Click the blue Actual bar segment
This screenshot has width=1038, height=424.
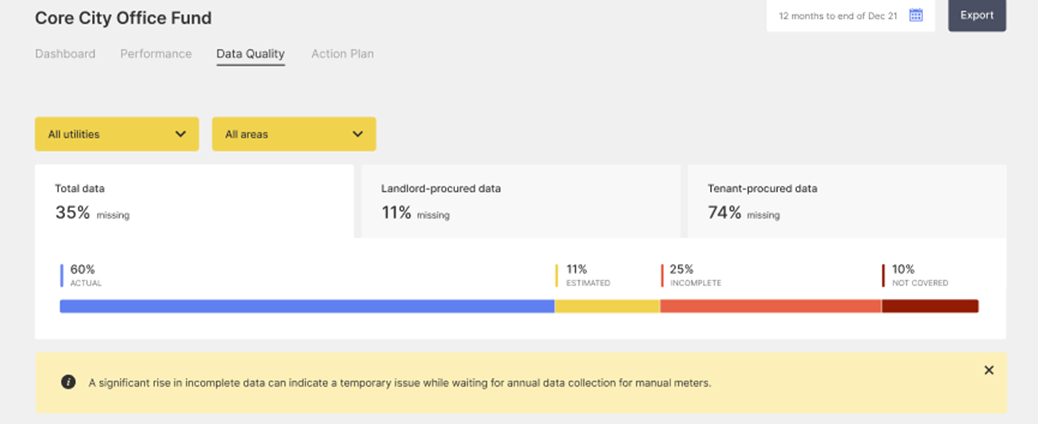pyautogui.click(x=307, y=306)
